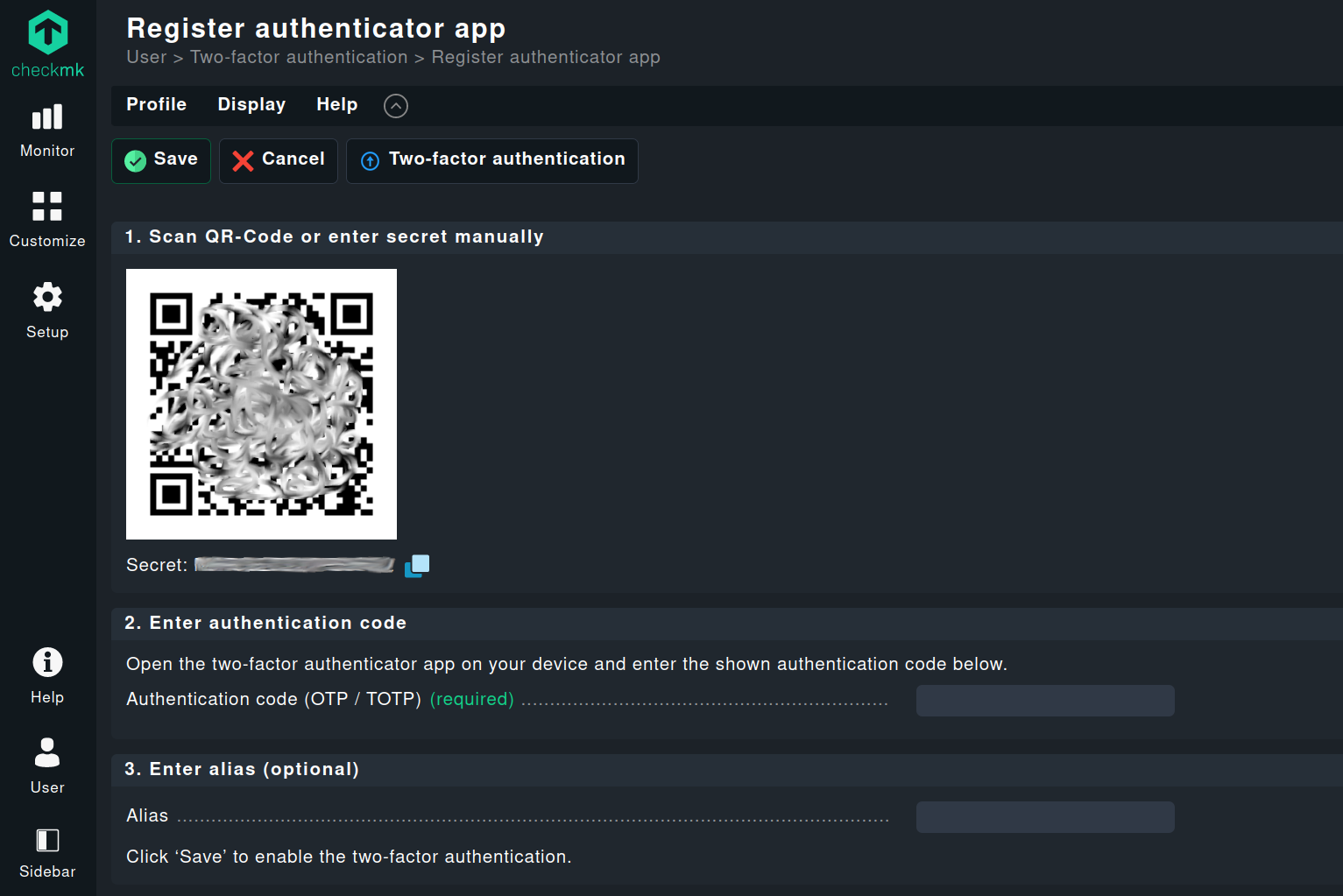Open the Setup gear menu

tap(47, 310)
